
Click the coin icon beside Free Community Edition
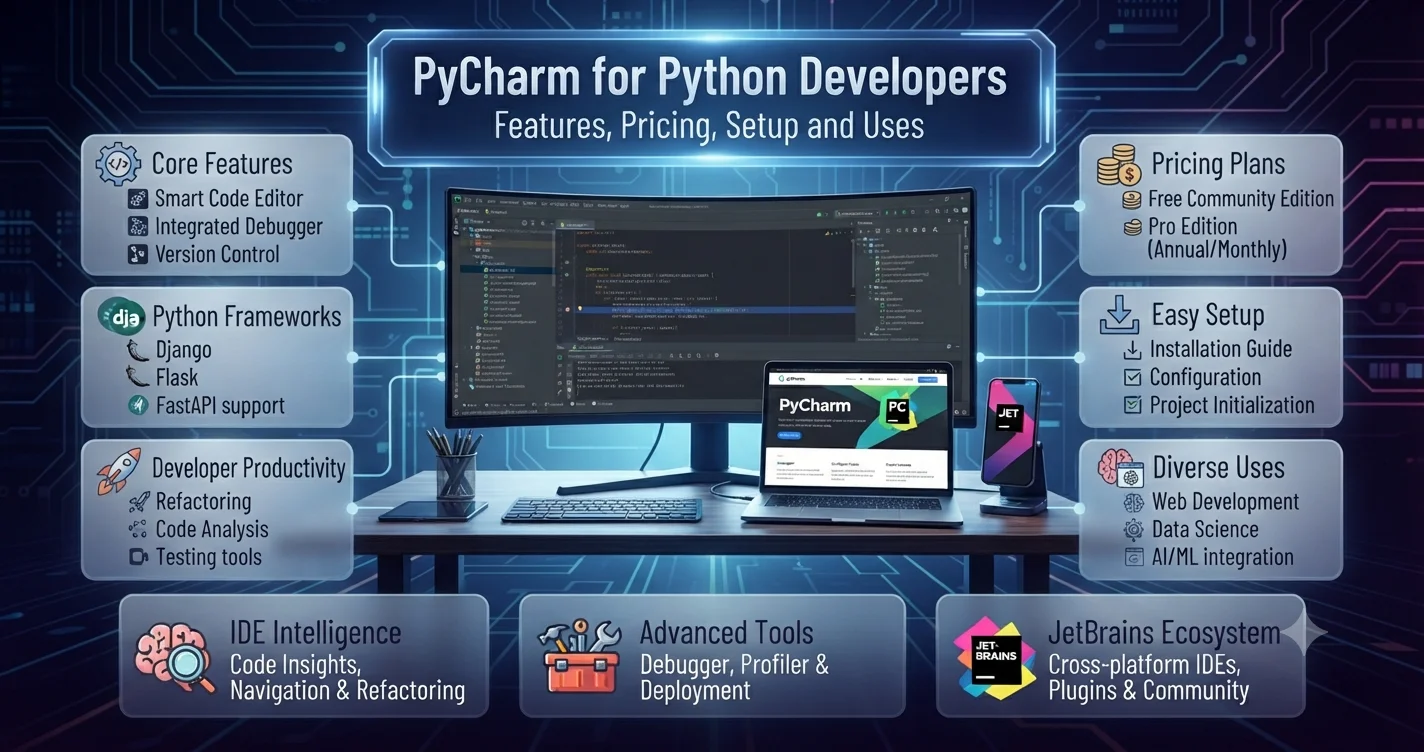(1132, 199)
